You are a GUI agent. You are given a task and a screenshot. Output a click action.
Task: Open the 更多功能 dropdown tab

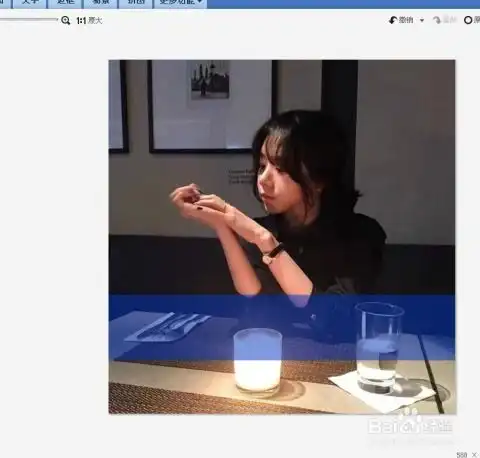(180, 3)
